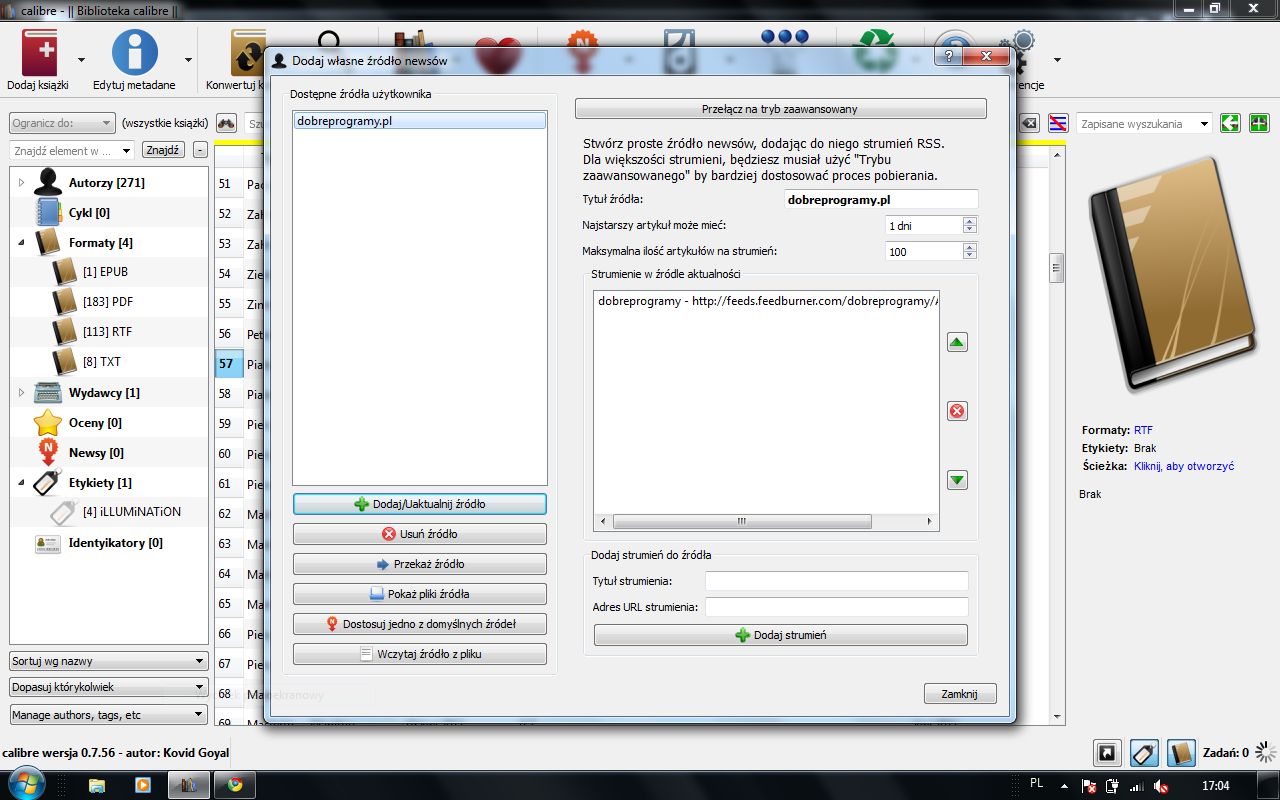Screen dimensions: 1280x800
Task: Expand the Autorzy [271] tree node
Action: click(22, 182)
